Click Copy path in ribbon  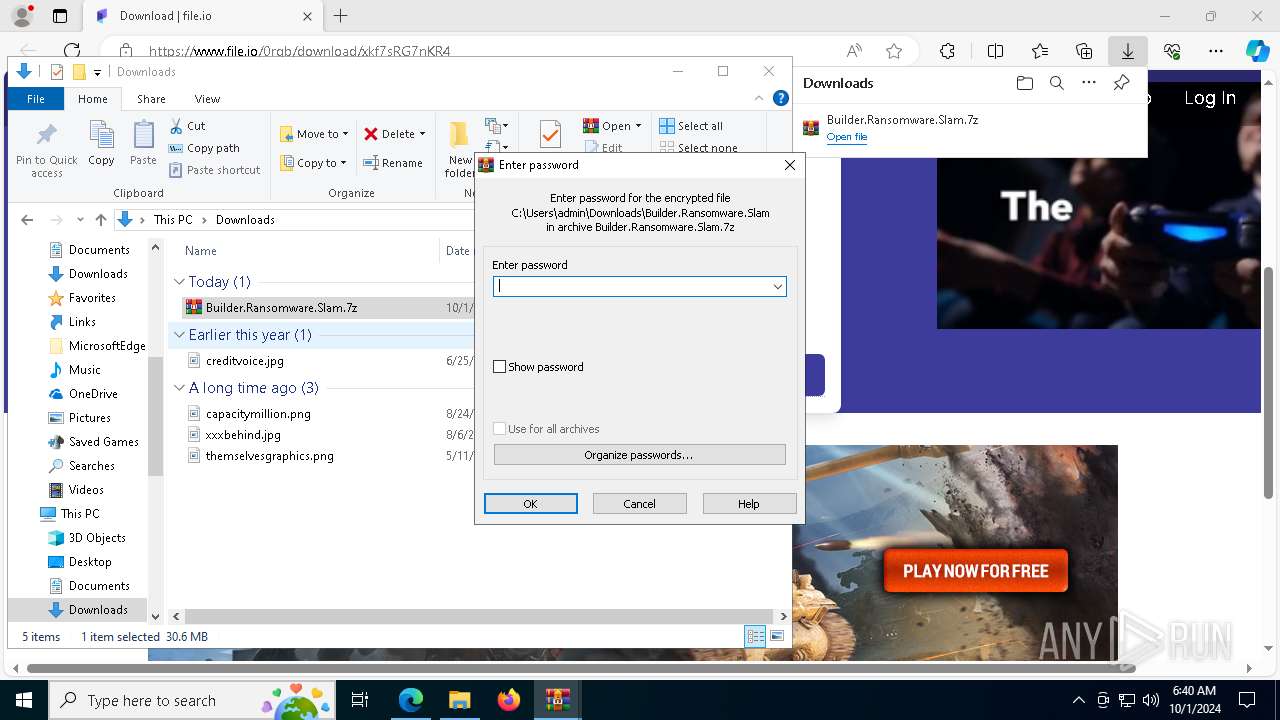204,148
